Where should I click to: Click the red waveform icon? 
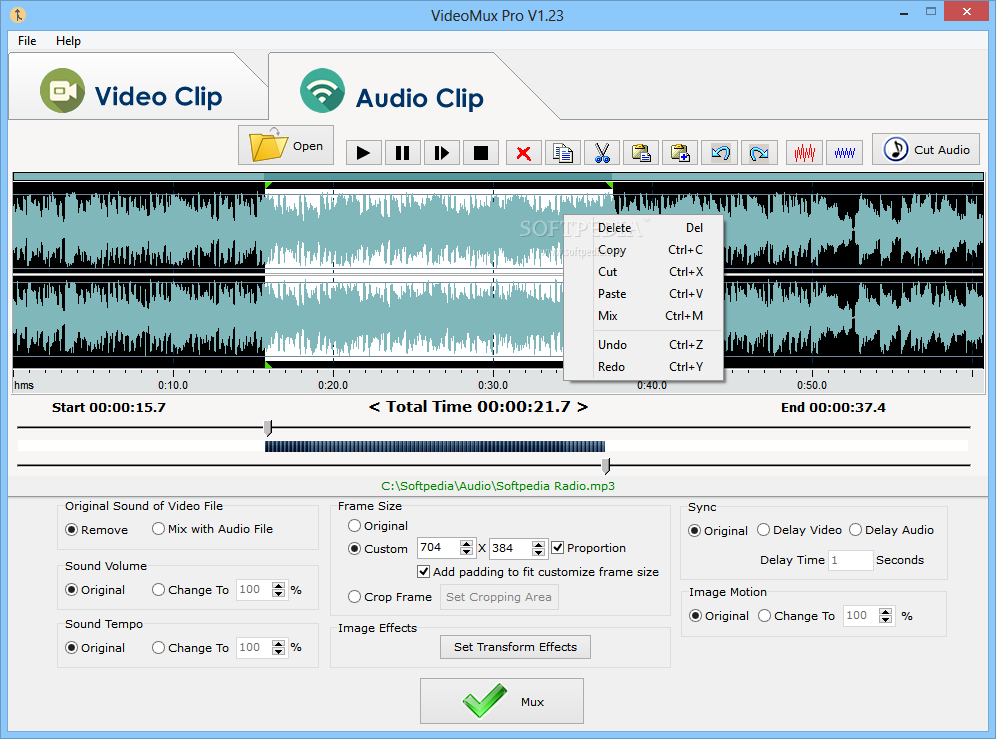804,153
